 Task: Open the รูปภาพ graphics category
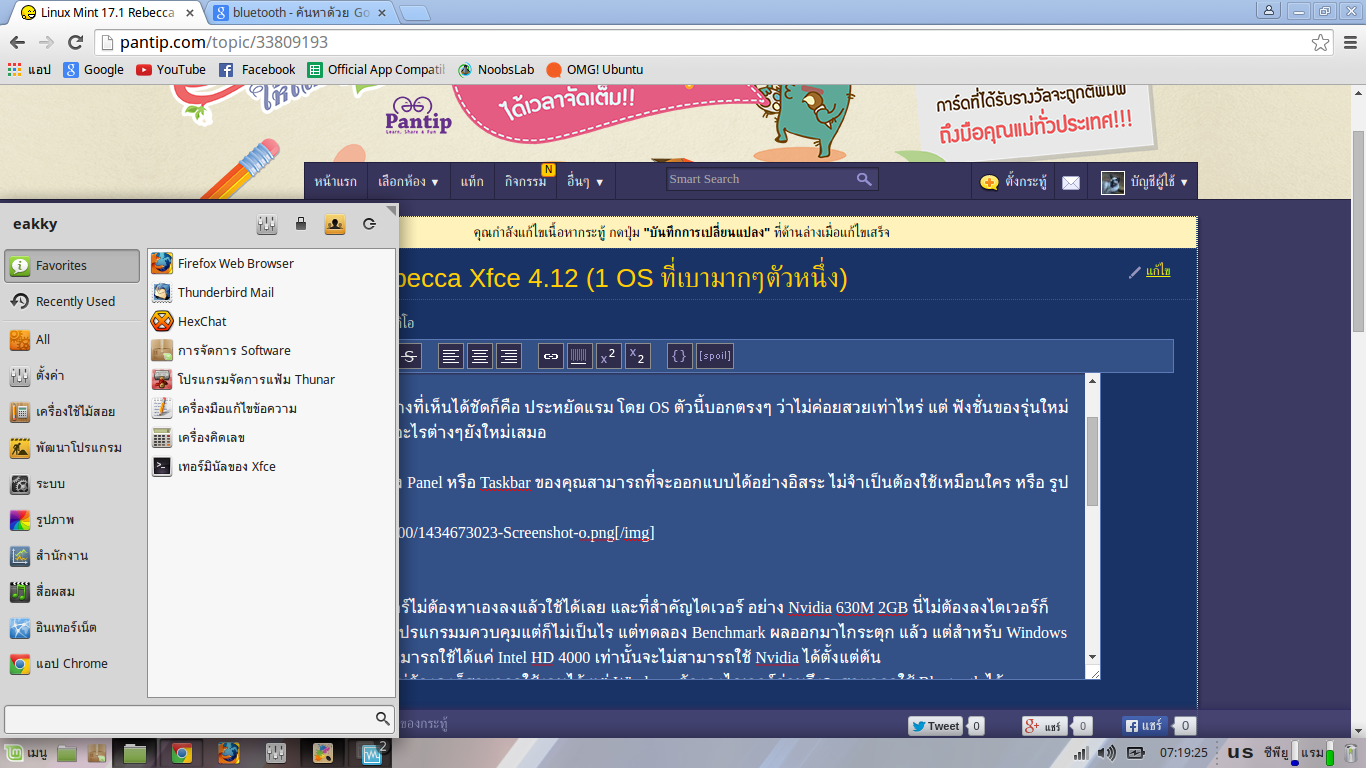(72, 520)
